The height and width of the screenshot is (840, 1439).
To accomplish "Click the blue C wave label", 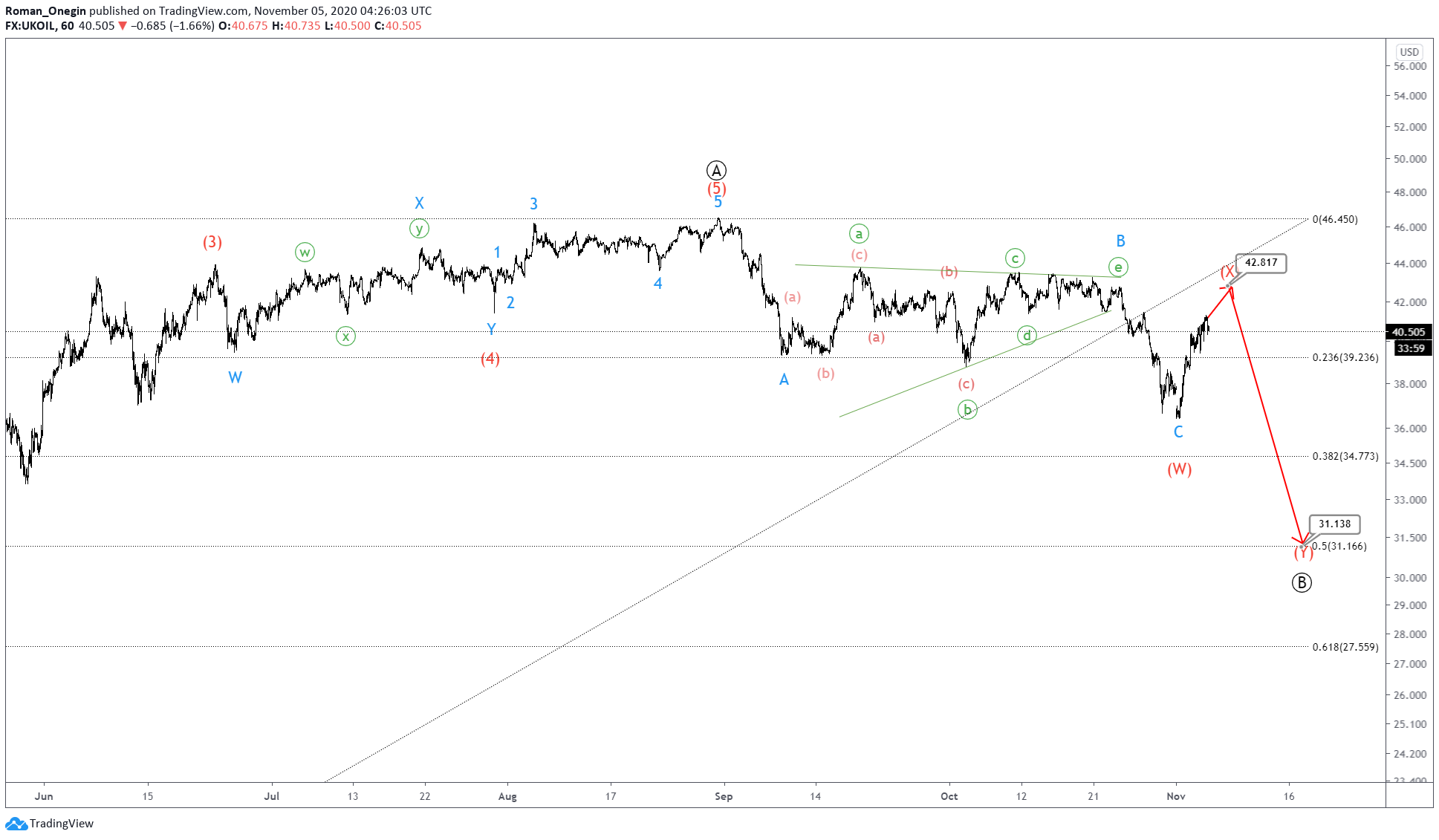I will click(x=1178, y=432).
